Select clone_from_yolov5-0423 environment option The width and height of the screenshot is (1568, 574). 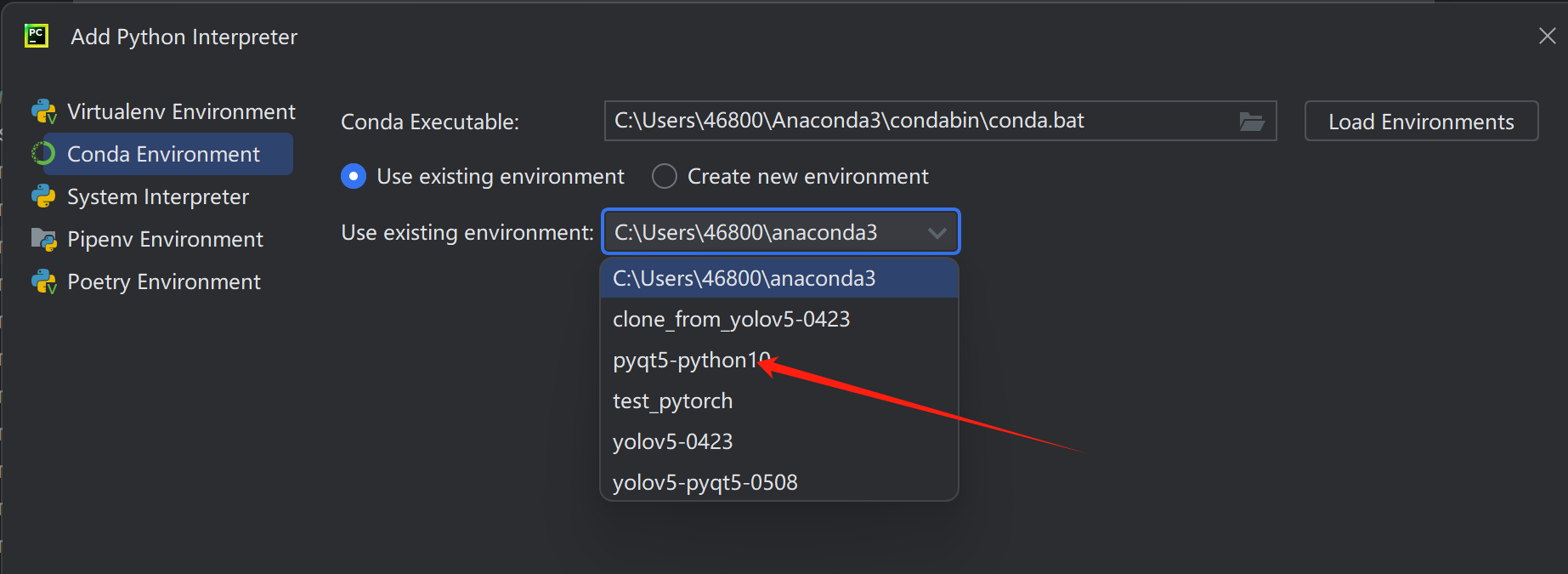[x=731, y=320]
